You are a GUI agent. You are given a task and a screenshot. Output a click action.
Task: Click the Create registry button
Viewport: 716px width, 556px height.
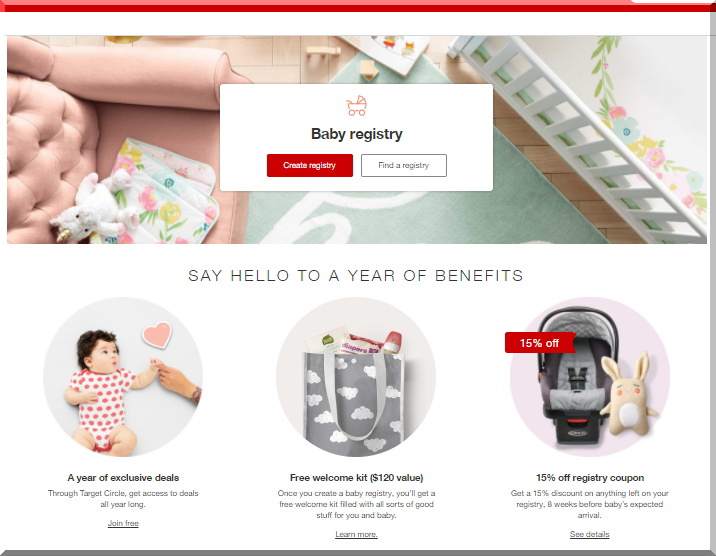(x=310, y=165)
